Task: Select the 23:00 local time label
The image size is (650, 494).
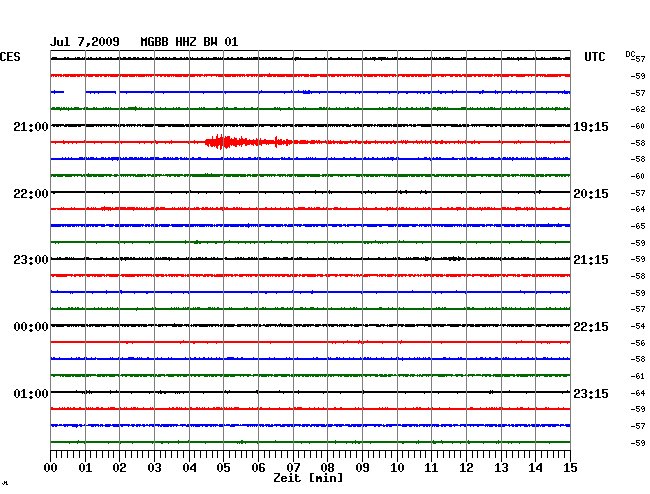Action: [x=31, y=260]
